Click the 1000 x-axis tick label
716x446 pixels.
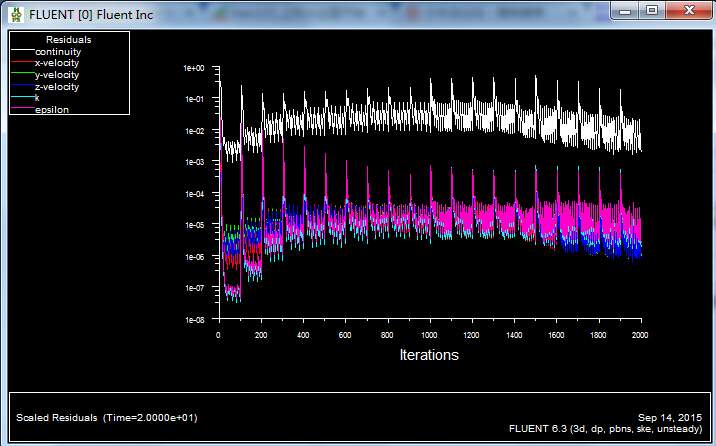429,335
